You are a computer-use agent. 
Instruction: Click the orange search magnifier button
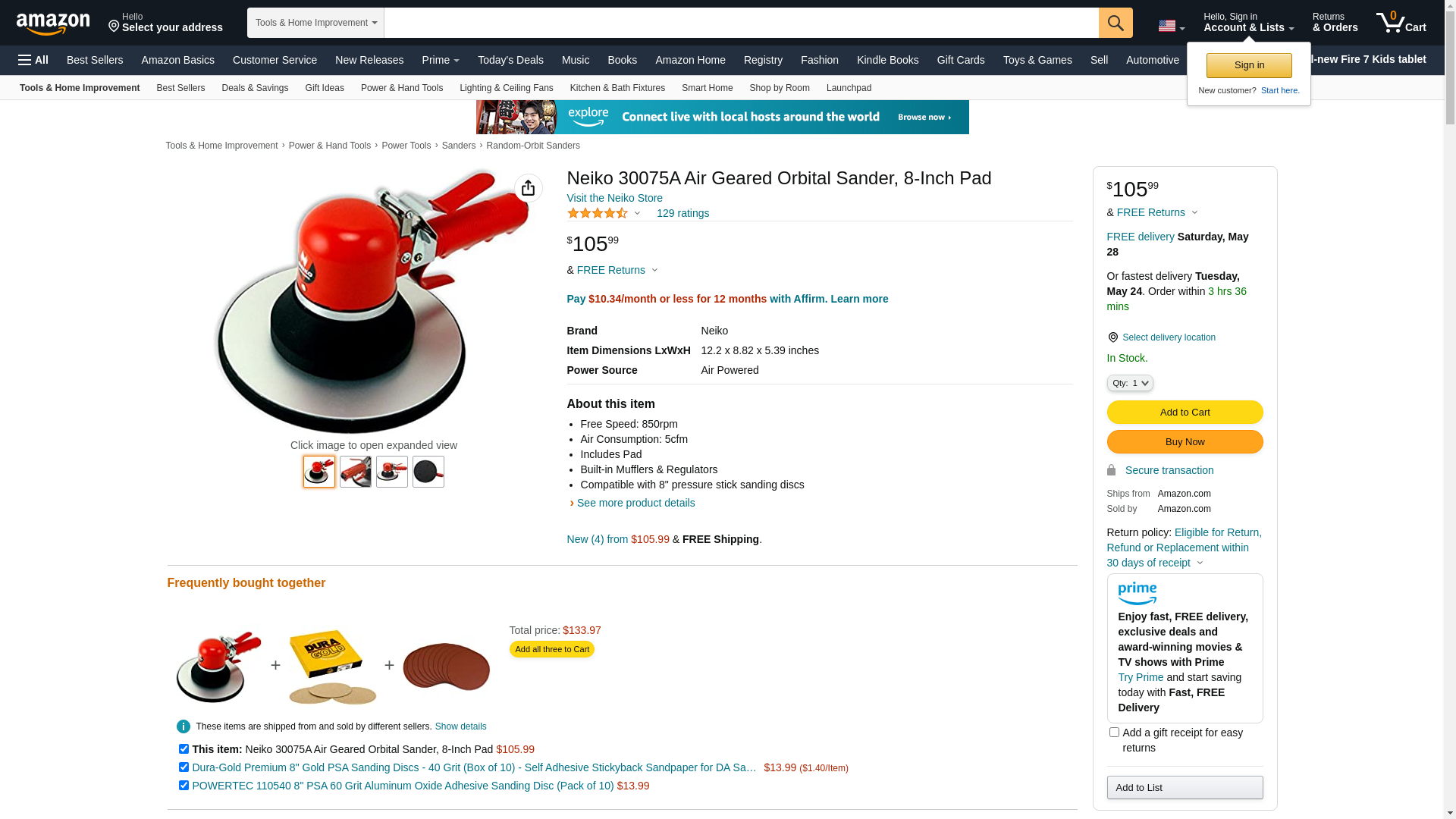tap(1116, 23)
